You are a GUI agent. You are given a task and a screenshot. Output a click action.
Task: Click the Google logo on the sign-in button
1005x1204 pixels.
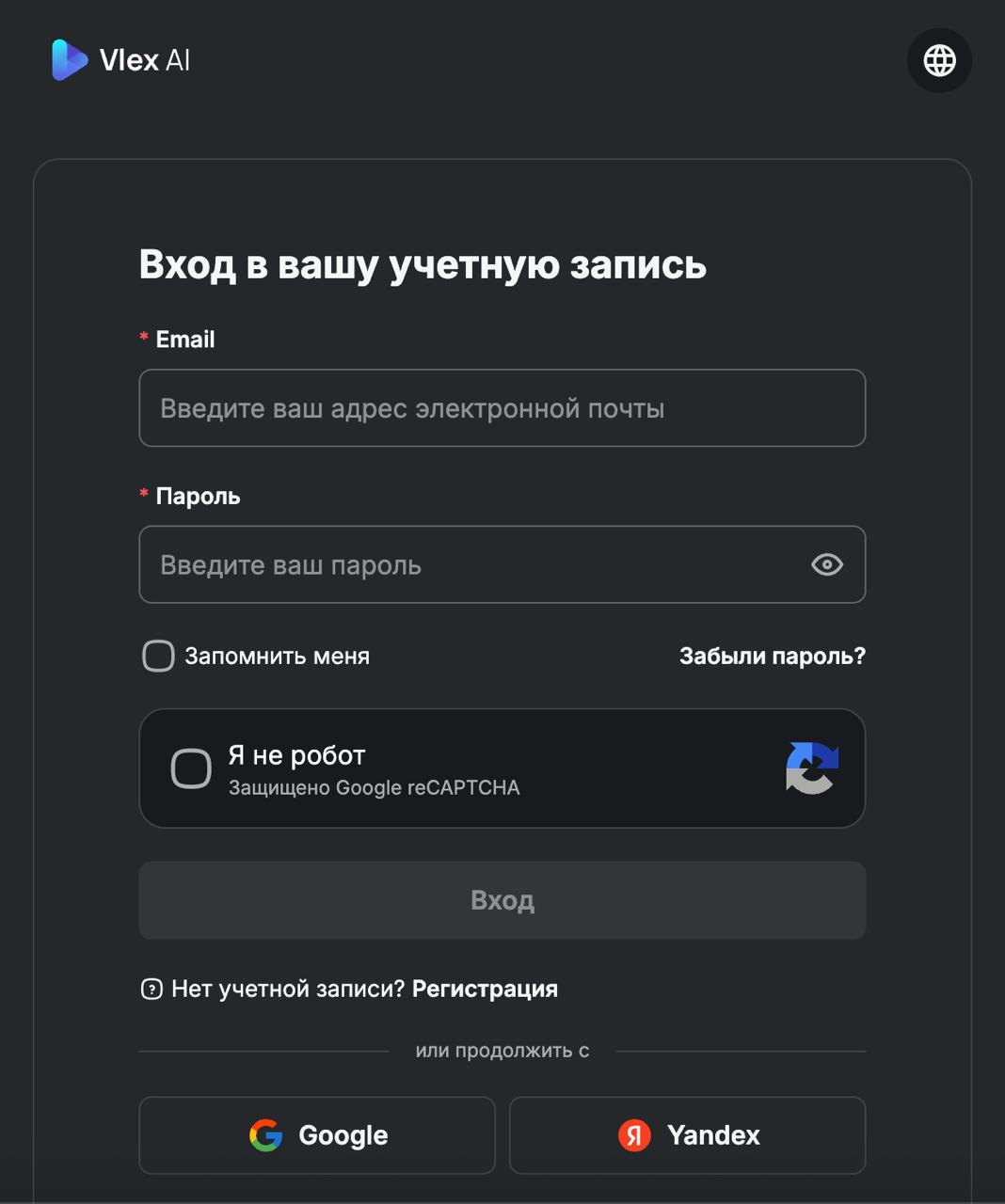(265, 1135)
